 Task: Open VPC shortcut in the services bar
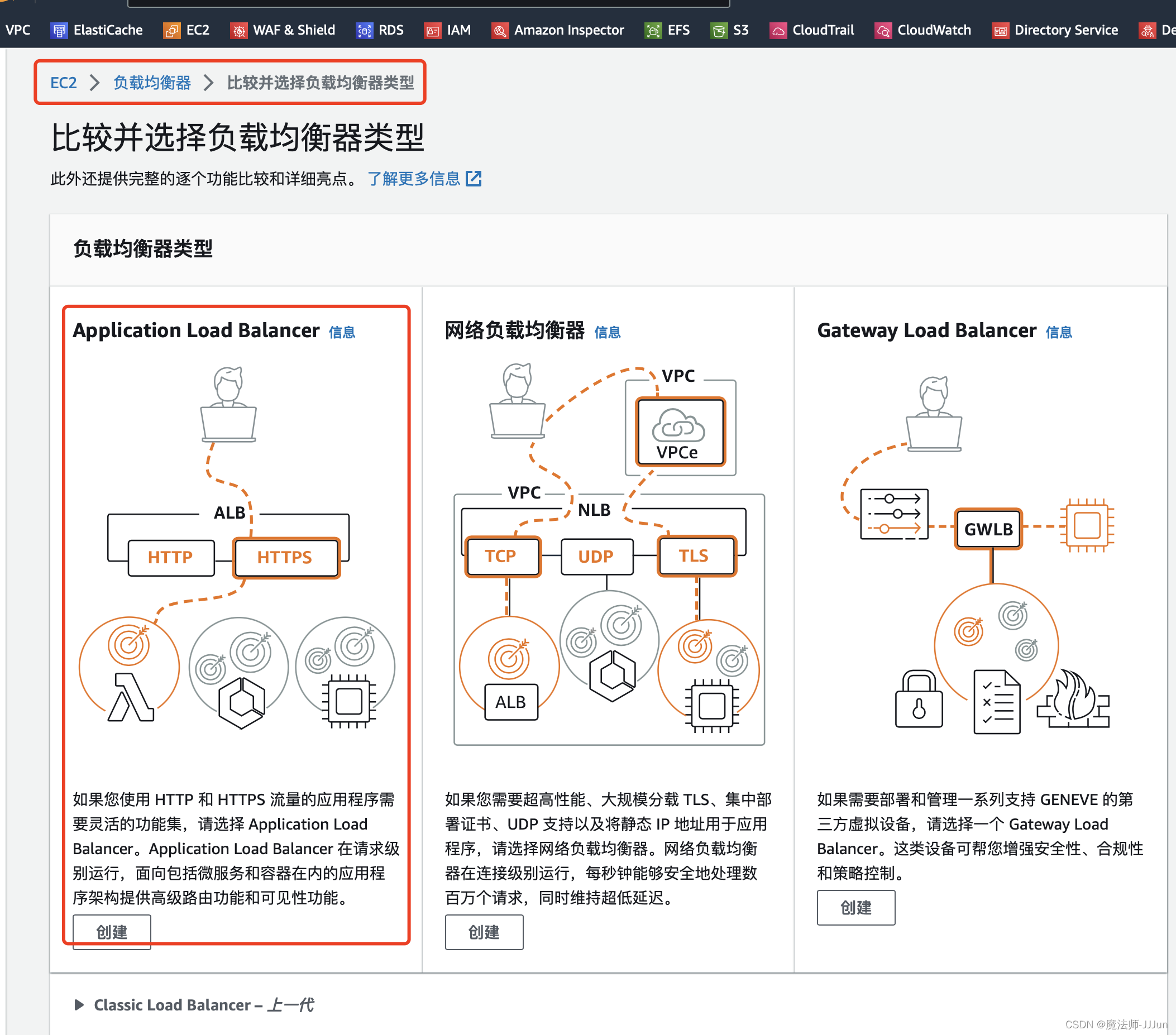tap(18, 31)
